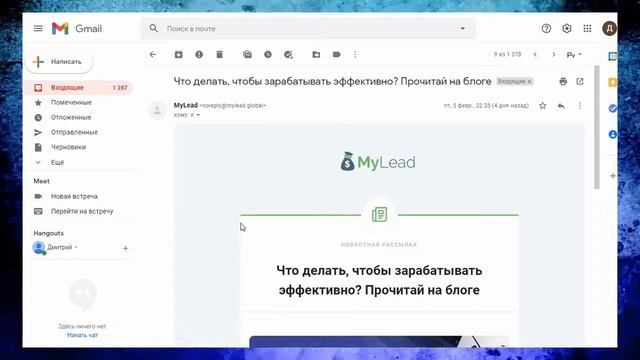
Task: Print the whole email
Action: (x=563, y=81)
